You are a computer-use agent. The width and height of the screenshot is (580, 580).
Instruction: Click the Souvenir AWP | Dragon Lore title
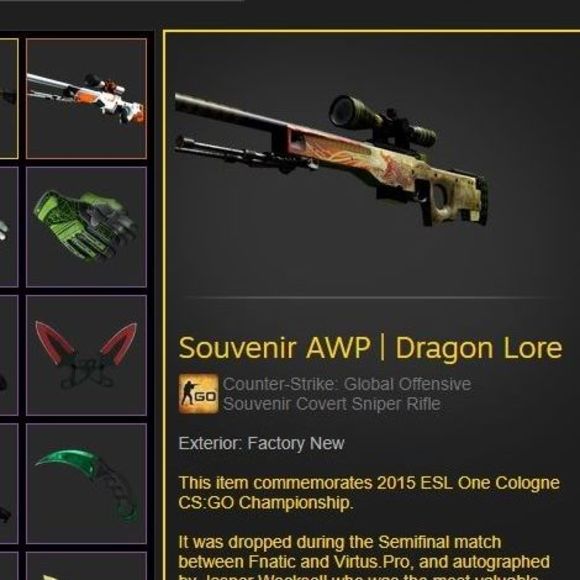[x=370, y=348]
